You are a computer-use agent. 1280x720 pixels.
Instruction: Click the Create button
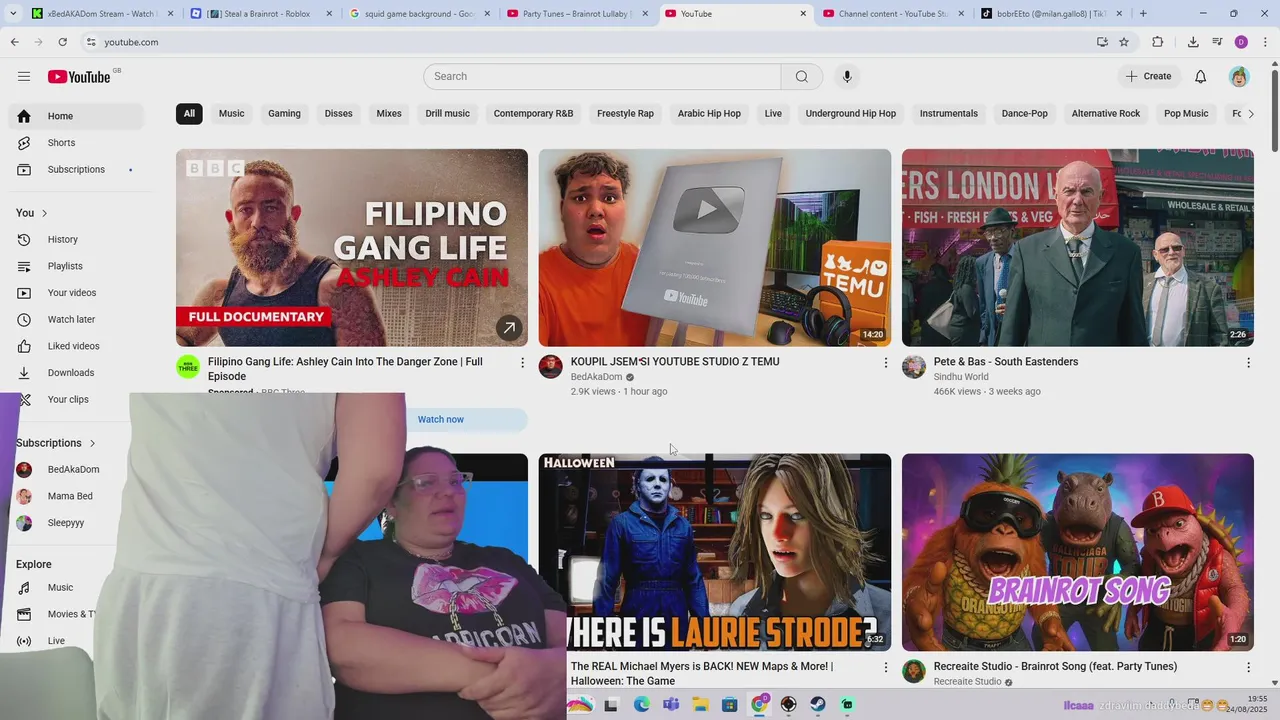point(1148,76)
